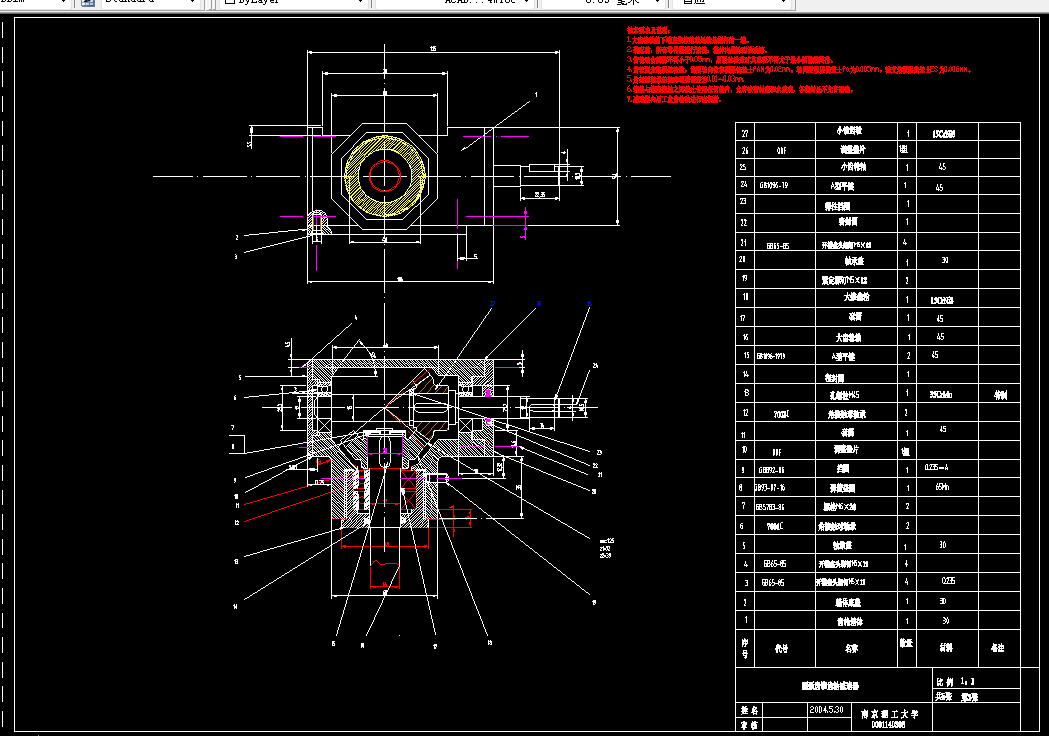
Task: Click the material 45 cell in row 25
Action: pyautogui.click(x=947, y=167)
